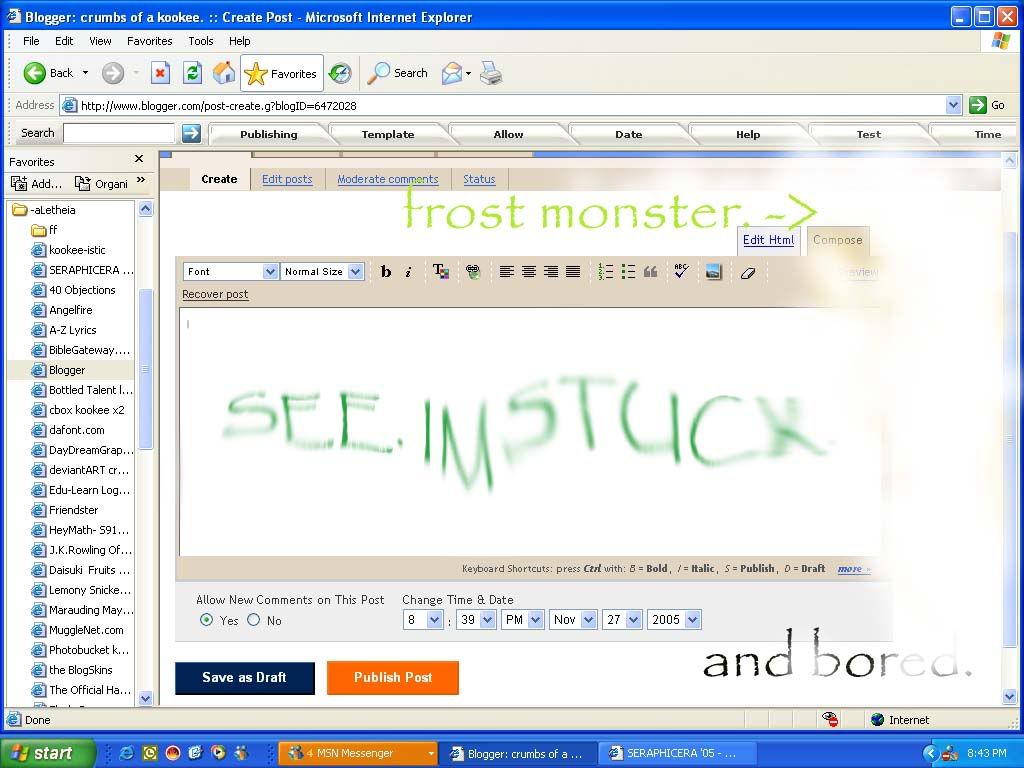The image size is (1024, 768).
Task: Click the browser Forward arrow icon
Action: 112,73
